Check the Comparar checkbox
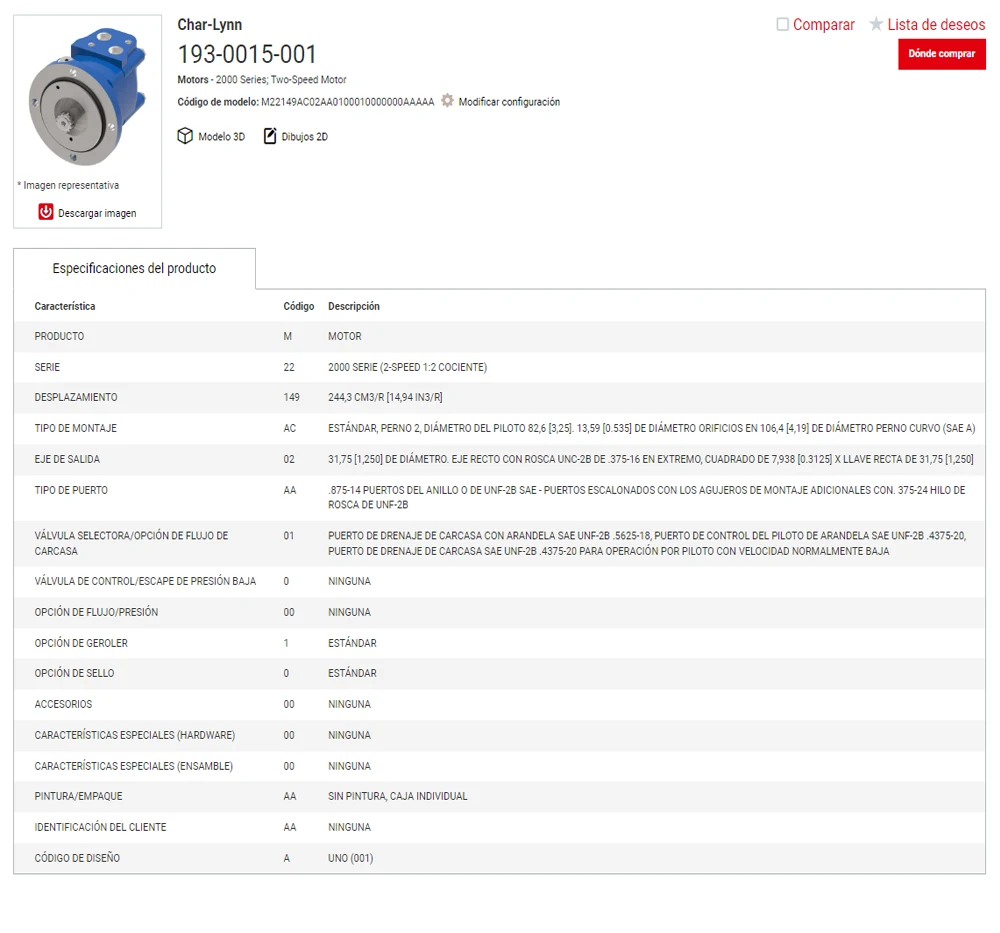Image resolution: width=1000 pixels, height=933 pixels. coord(783,24)
